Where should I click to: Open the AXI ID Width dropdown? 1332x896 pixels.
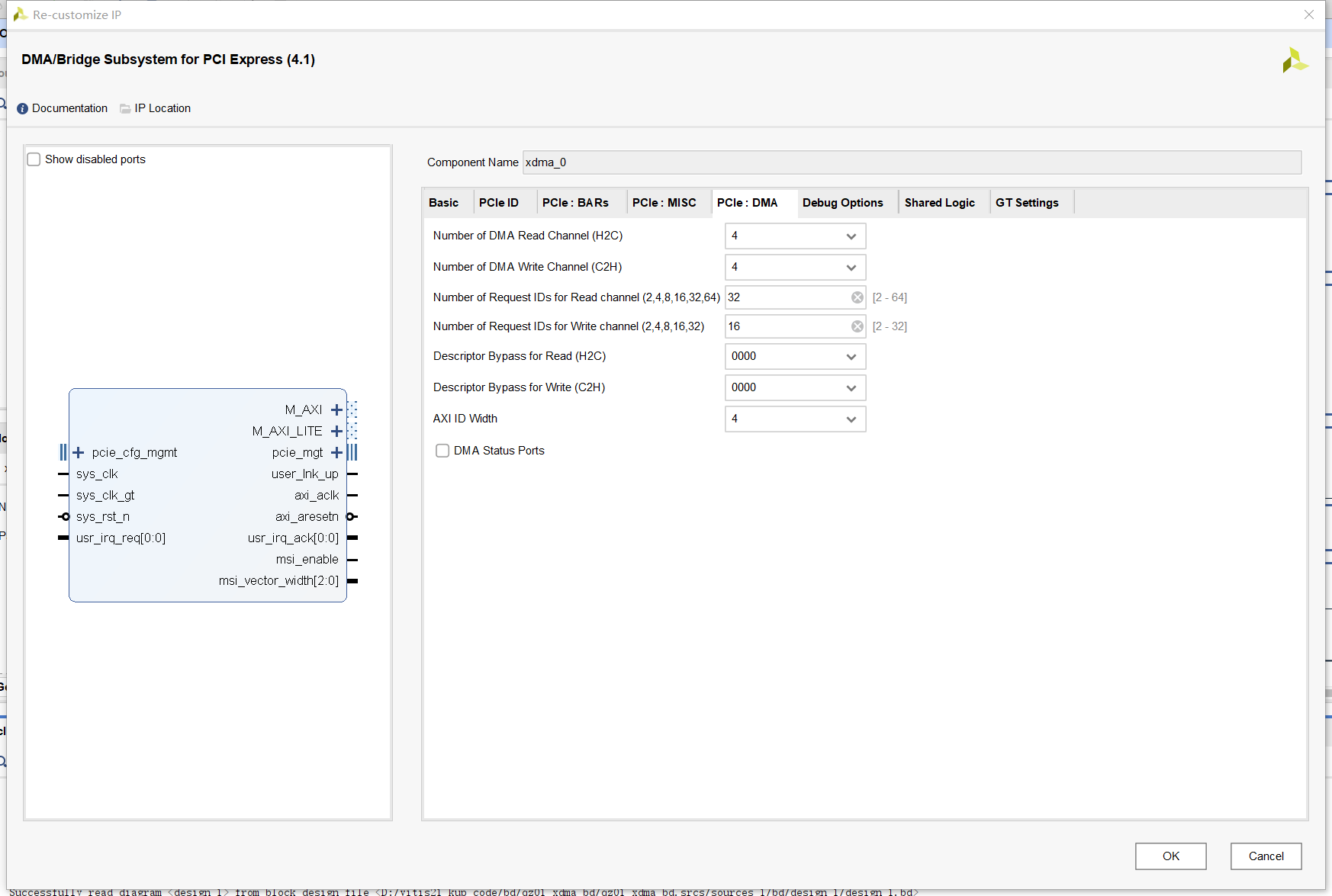coord(795,419)
